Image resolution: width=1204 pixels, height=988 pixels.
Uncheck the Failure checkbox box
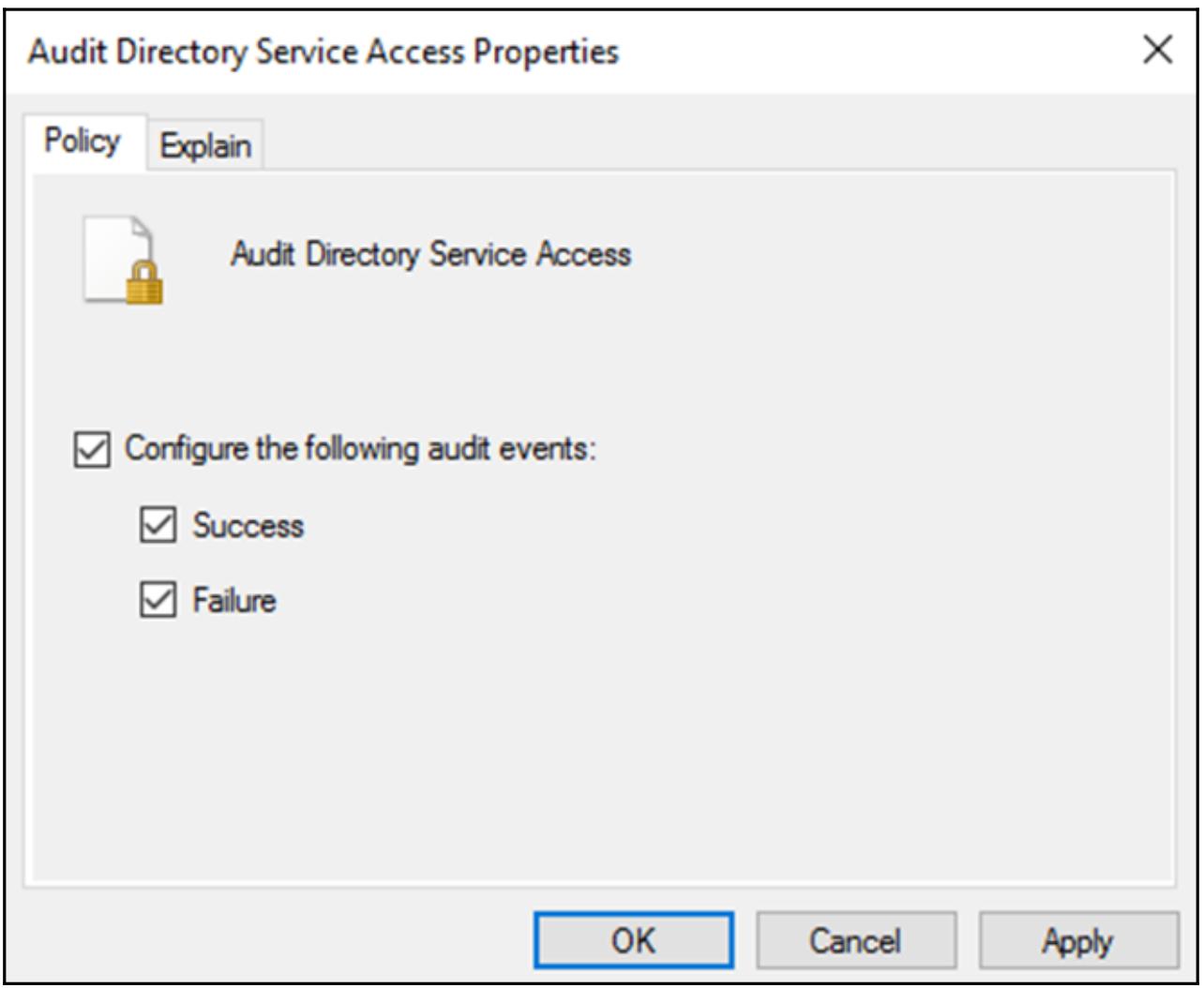[158, 600]
